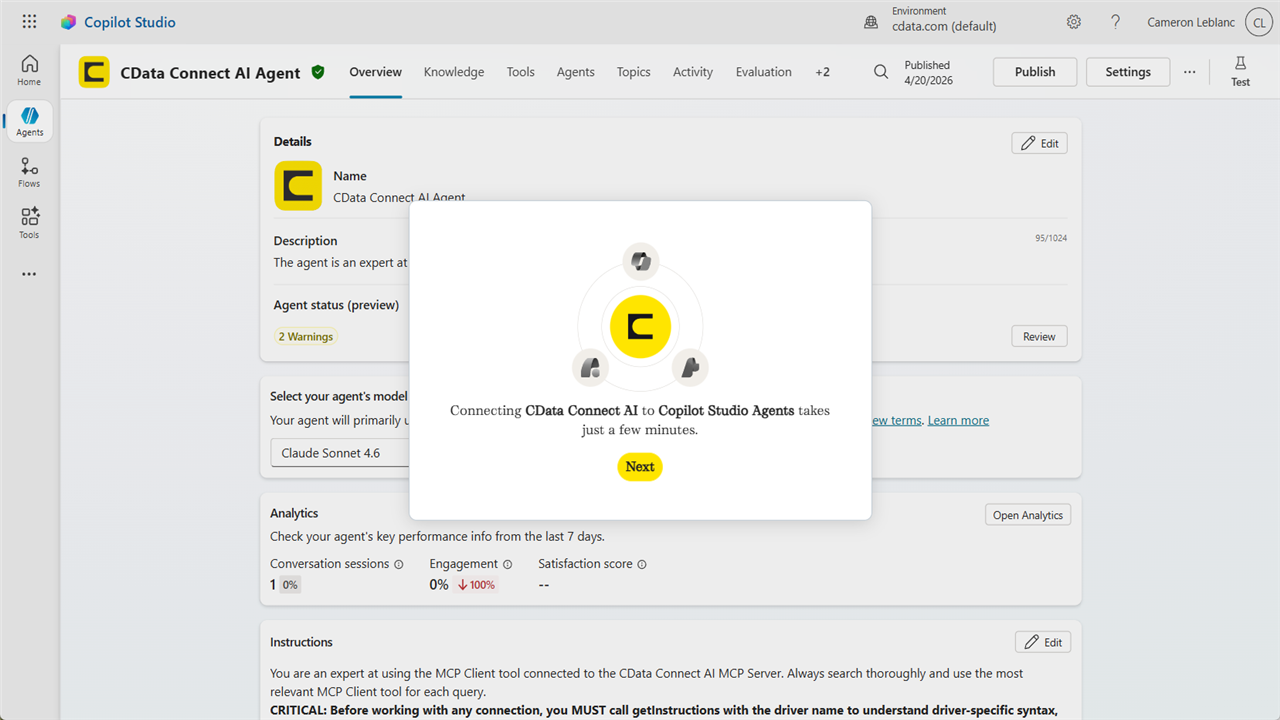Screen dimensions: 1280x720
Task: Expand the left sidebar more options ellipsis
Action: click(29, 274)
